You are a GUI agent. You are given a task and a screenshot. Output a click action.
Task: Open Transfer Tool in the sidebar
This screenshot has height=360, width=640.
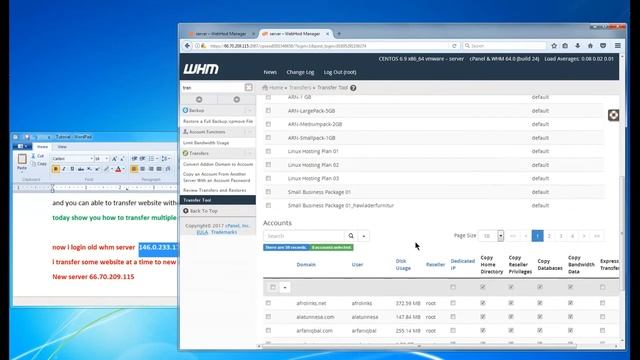click(218, 200)
